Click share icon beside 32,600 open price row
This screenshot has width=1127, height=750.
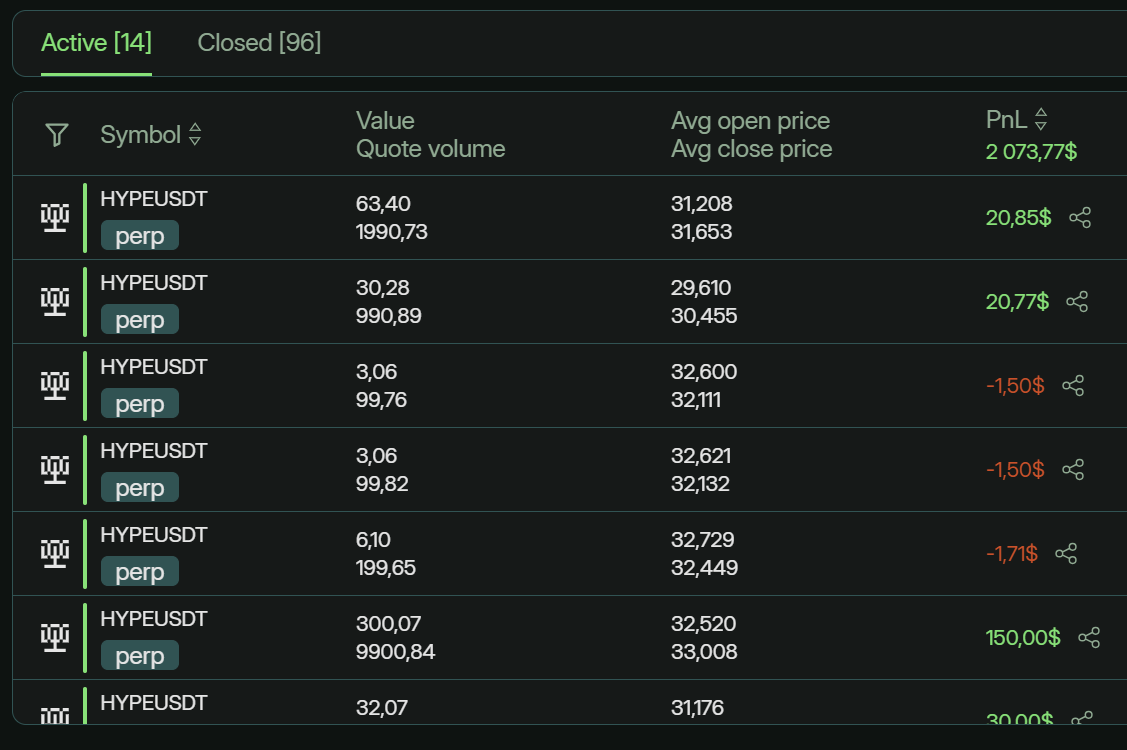(1073, 386)
